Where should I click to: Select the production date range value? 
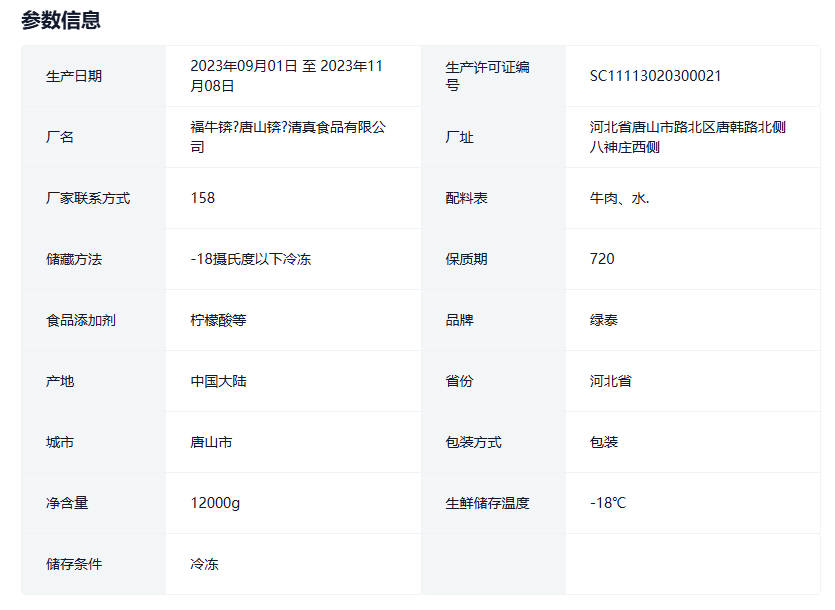(x=287, y=76)
